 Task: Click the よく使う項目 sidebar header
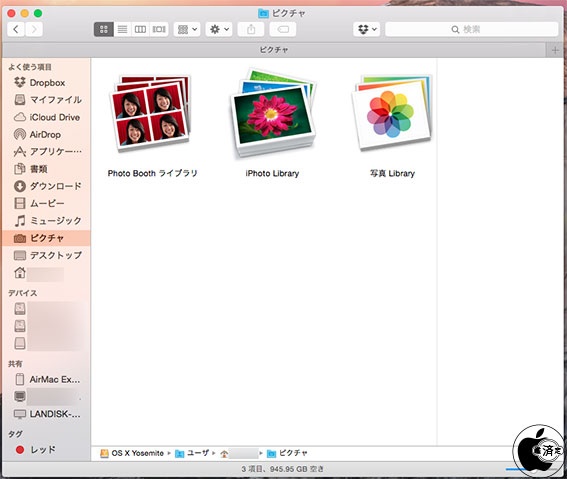point(30,67)
